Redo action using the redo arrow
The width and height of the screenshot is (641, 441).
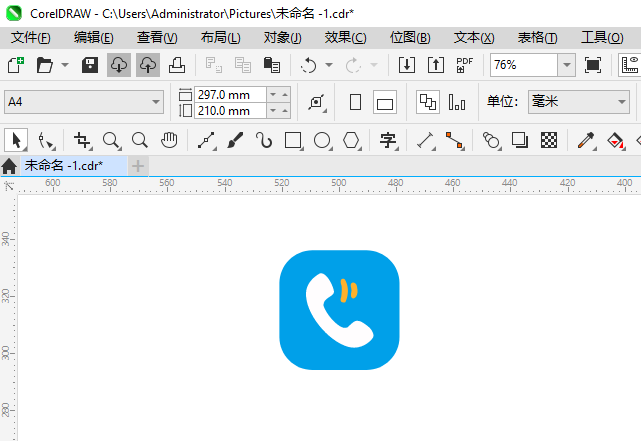(x=354, y=65)
